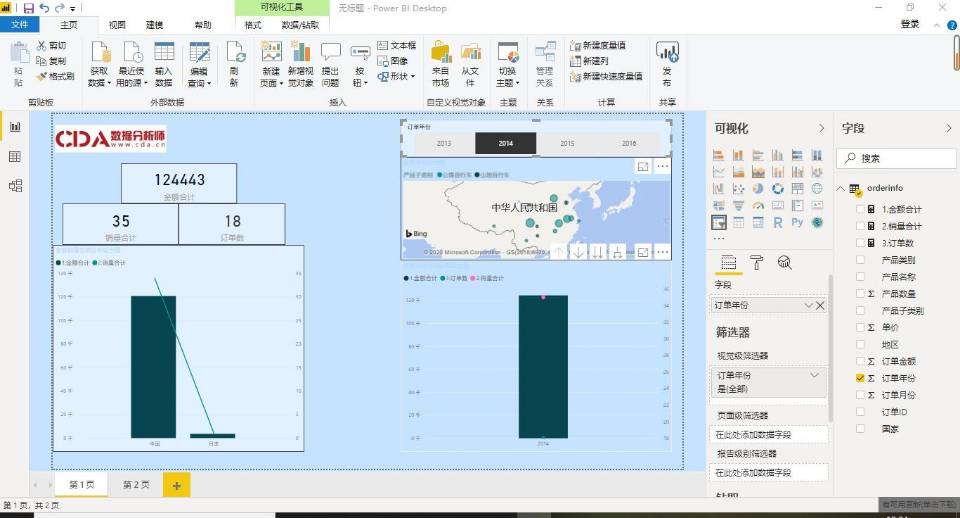
Task: Choose the globe map visual
Action: tap(817, 189)
